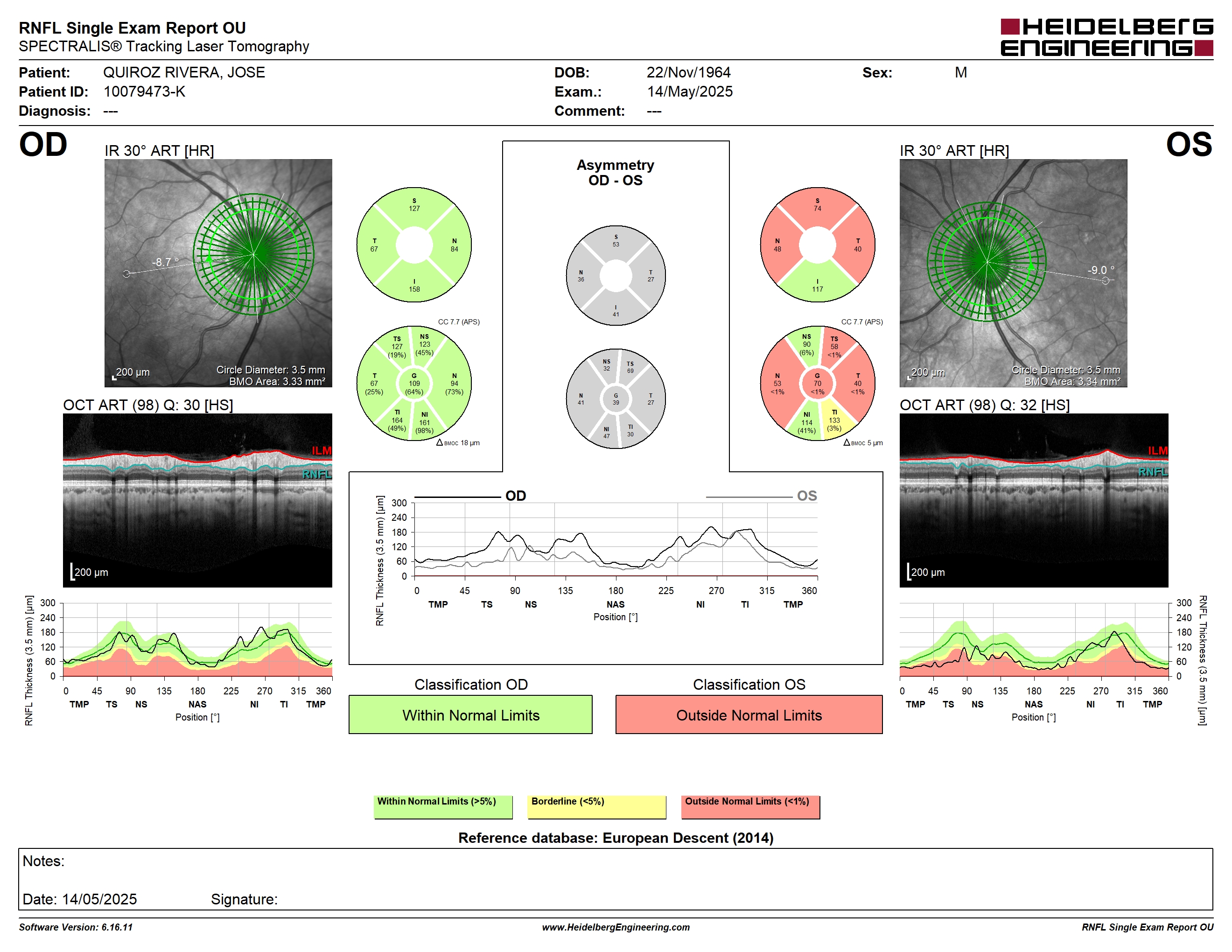
Task: Click the Heidelberg Engineering logo
Action: (x=1106, y=37)
